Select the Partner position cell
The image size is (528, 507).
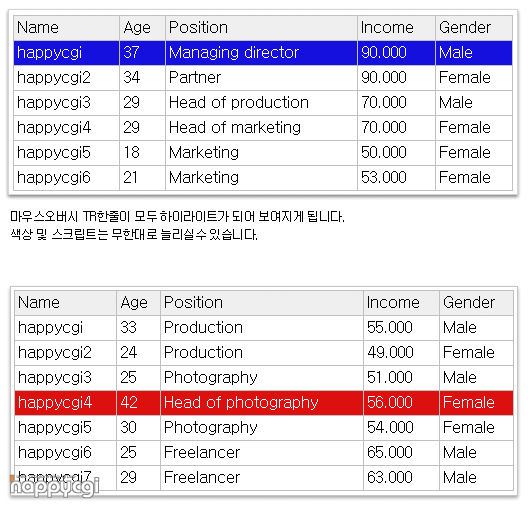(261, 78)
